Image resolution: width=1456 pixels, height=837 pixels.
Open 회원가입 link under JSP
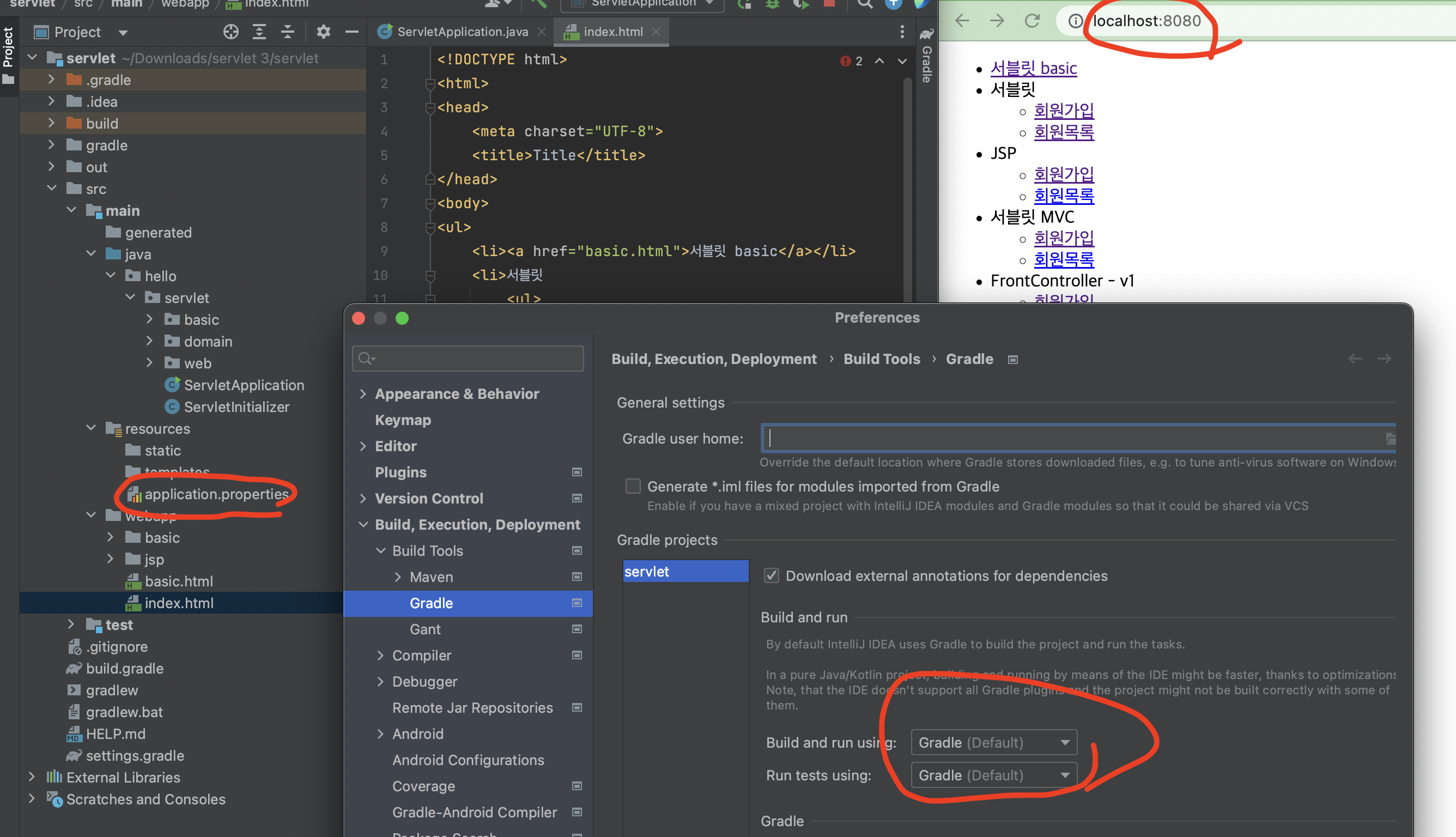pos(1064,174)
